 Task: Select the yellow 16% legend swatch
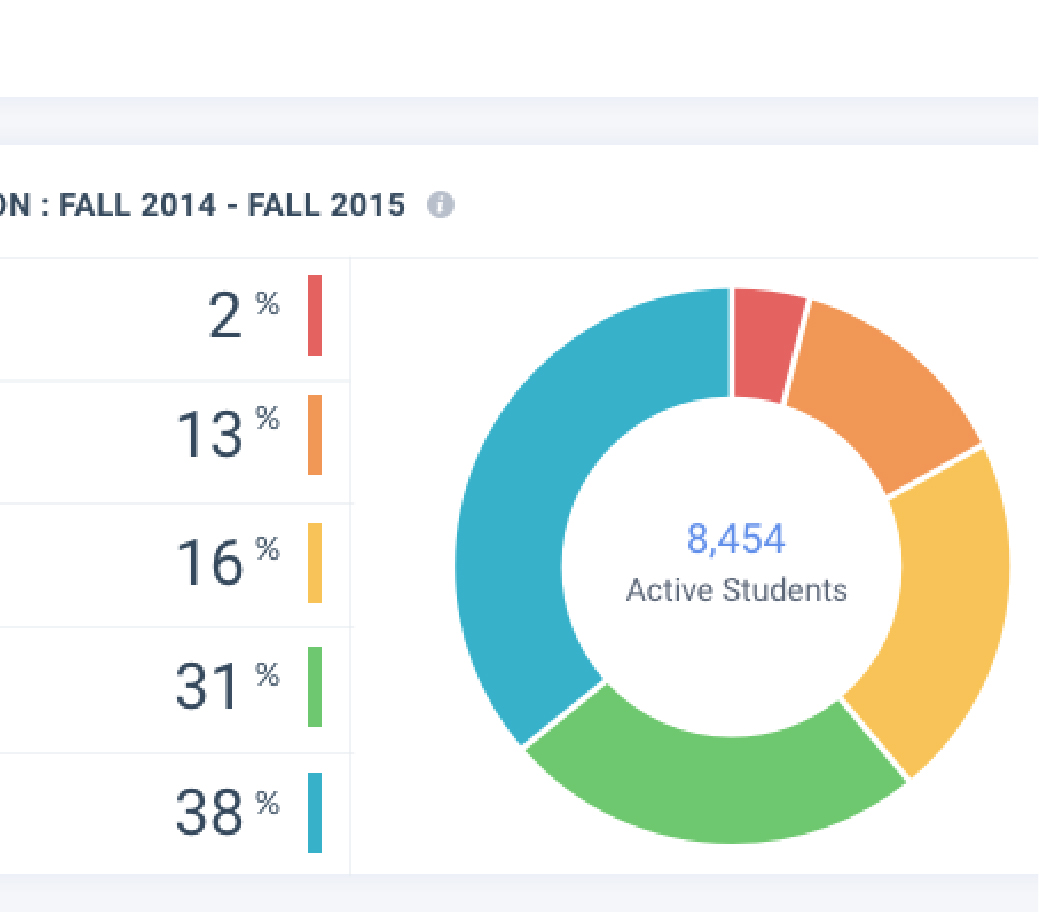[x=315, y=563]
